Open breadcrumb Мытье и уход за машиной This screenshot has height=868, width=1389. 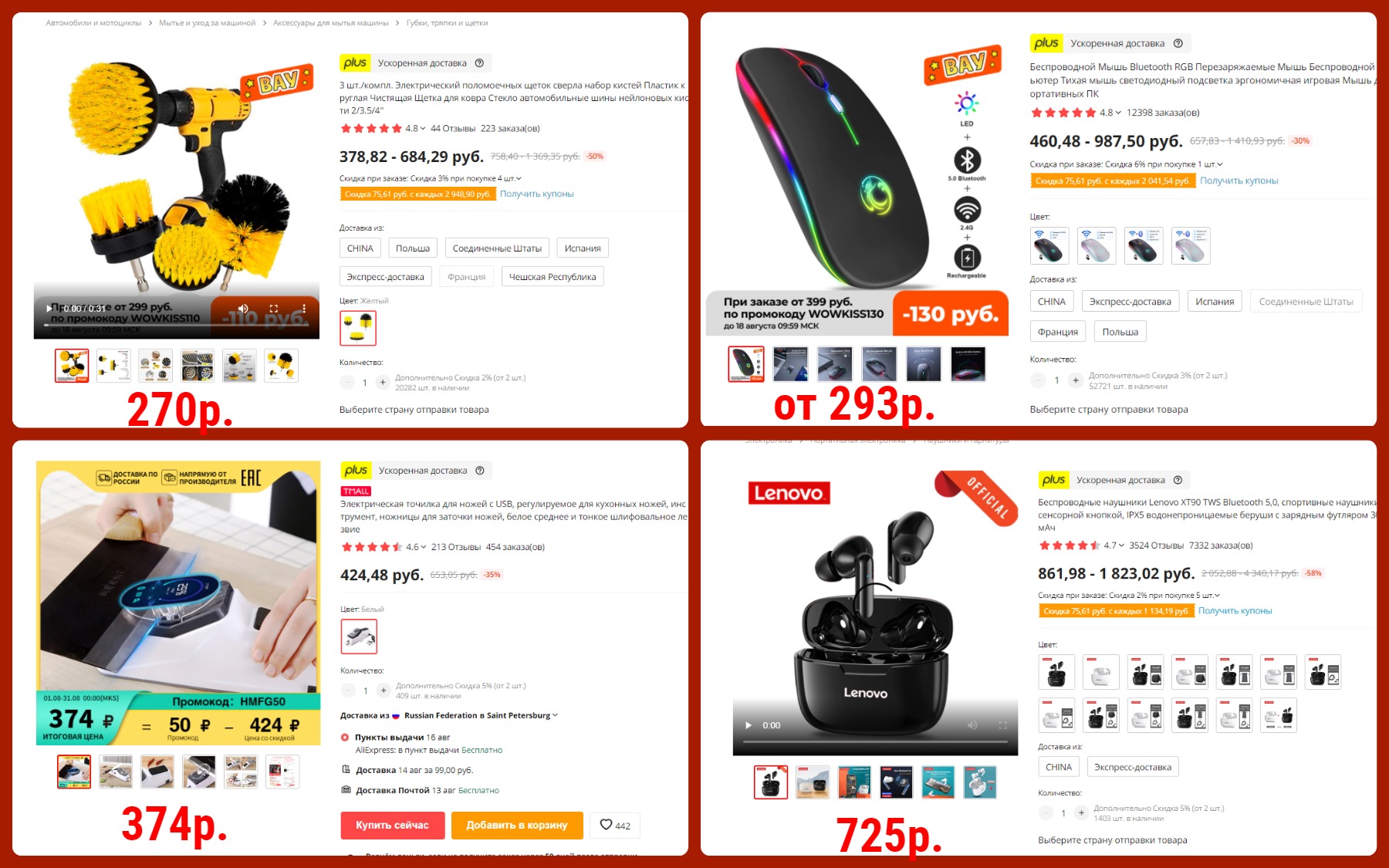click(207, 23)
